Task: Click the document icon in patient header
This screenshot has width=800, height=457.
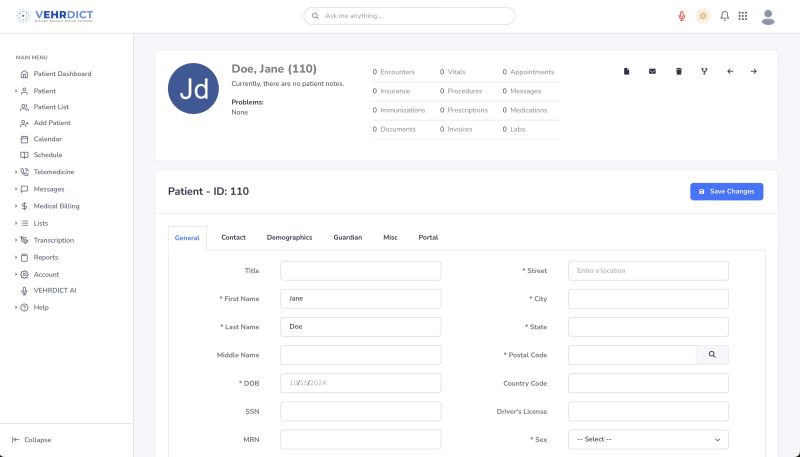Action: click(x=627, y=71)
